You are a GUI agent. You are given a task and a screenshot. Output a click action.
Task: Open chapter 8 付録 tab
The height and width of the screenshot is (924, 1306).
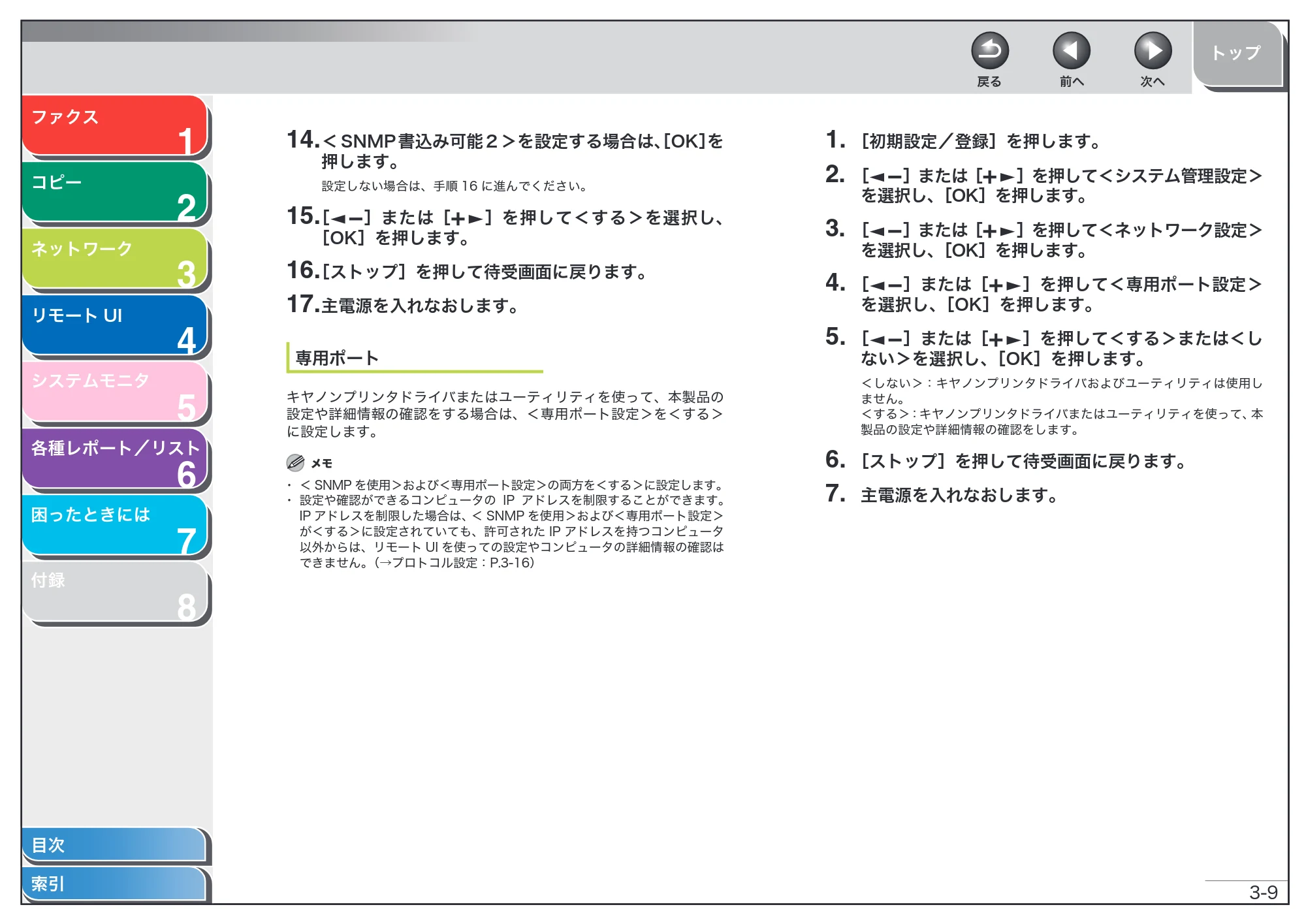pyautogui.click(x=115, y=592)
